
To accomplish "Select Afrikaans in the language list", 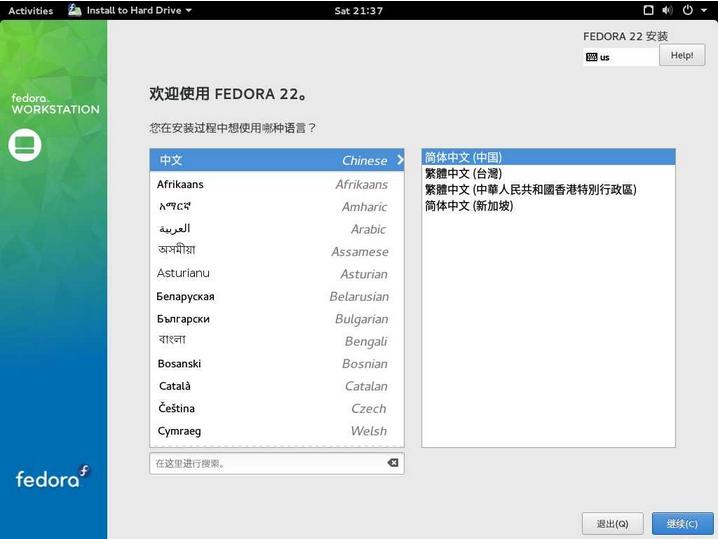I will coord(277,184).
